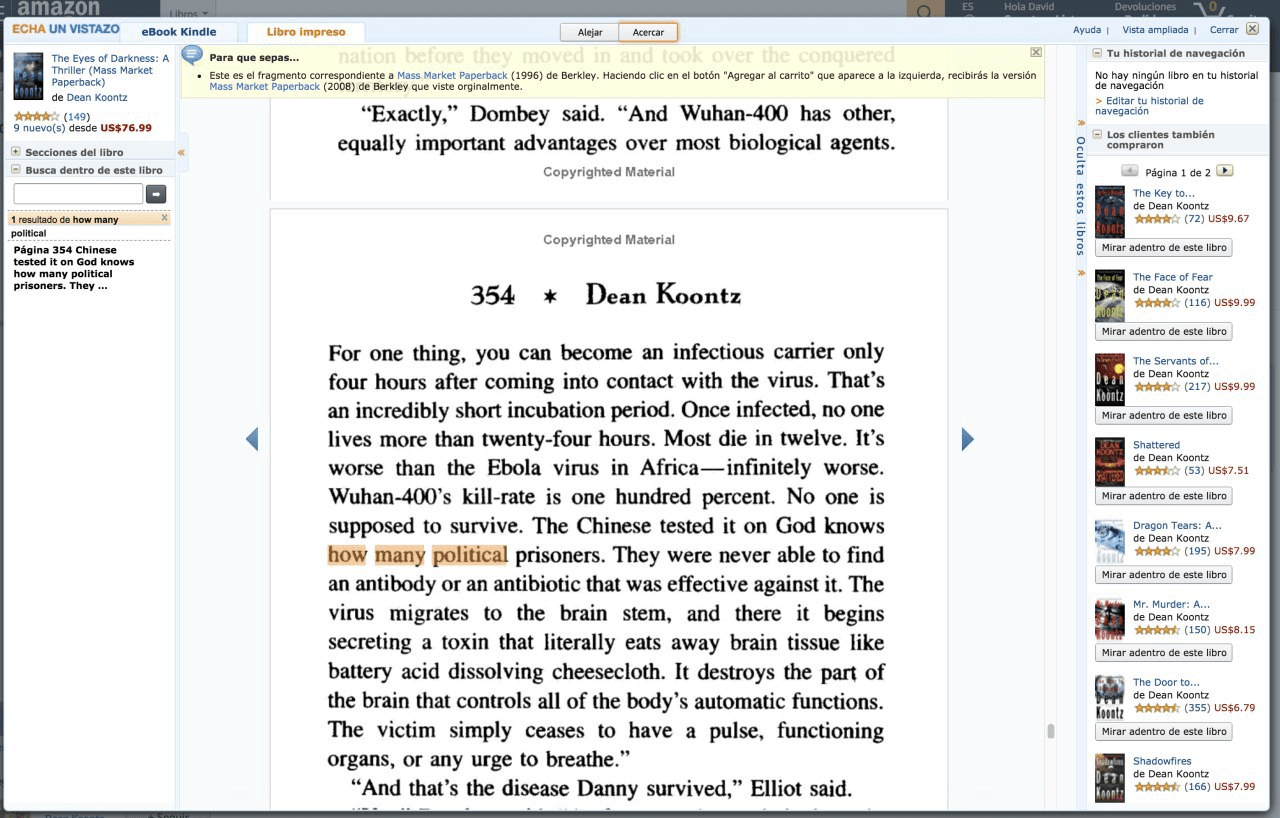Go to the previous book page with the left arrow
Viewport: 1280px width, 818px height.
point(252,438)
